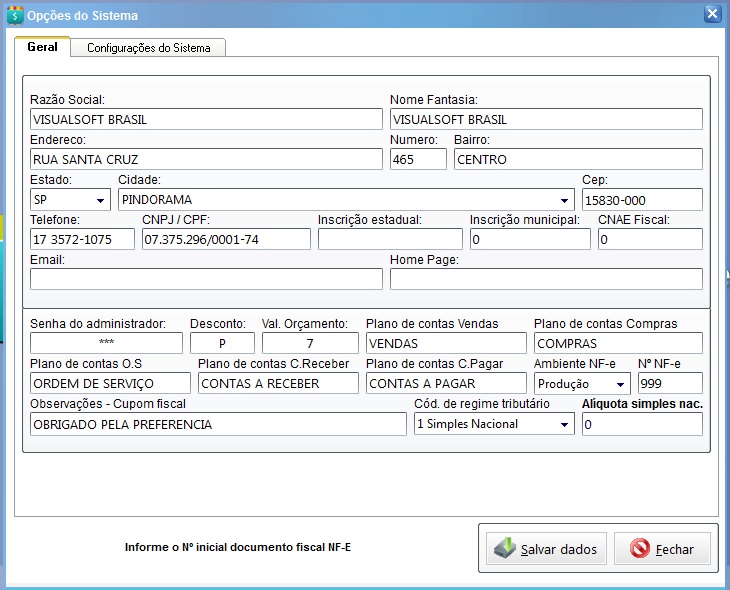The width and height of the screenshot is (730, 590).
Task: Click the Senha do administrador field
Action: coord(106,343)
